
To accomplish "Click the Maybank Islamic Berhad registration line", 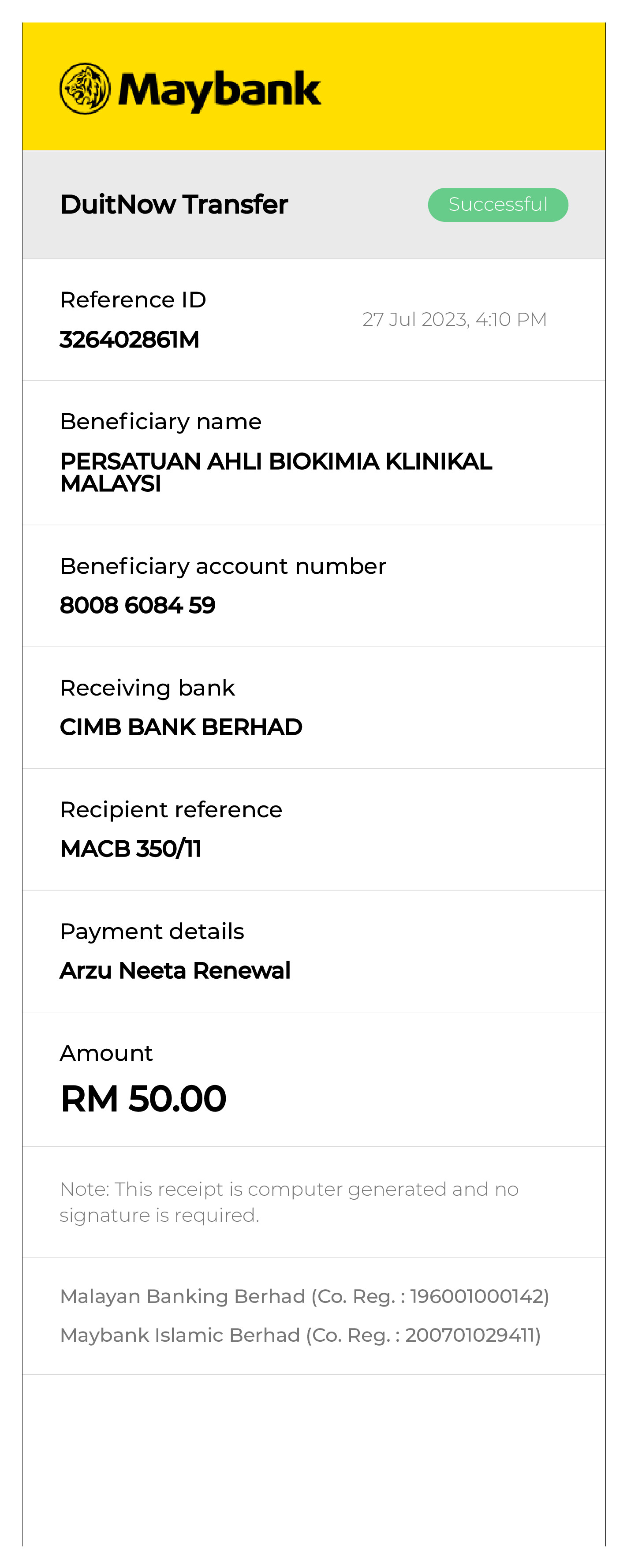I will tap(300, 1334).
